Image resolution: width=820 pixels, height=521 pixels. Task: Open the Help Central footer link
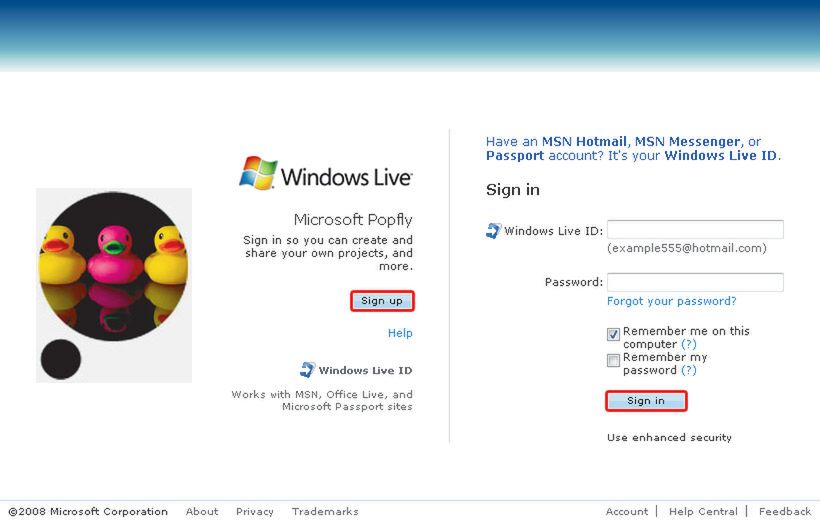coord(703,511)
